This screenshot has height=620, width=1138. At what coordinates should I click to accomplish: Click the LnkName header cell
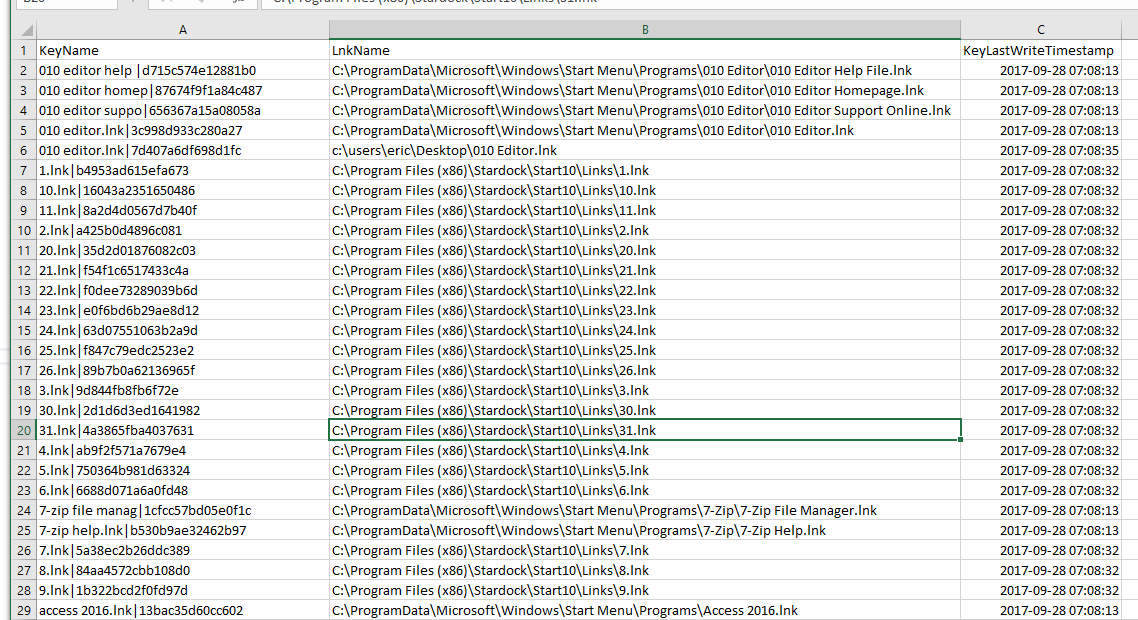(x=644, y=50)
